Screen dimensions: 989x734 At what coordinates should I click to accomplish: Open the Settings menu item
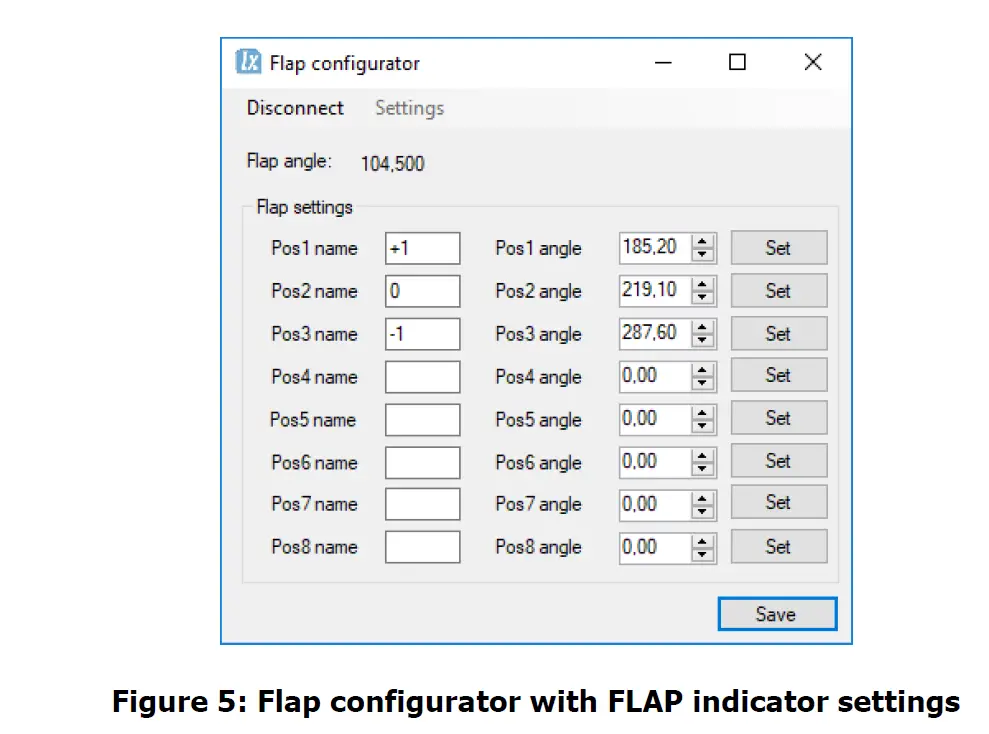(408, 108)
